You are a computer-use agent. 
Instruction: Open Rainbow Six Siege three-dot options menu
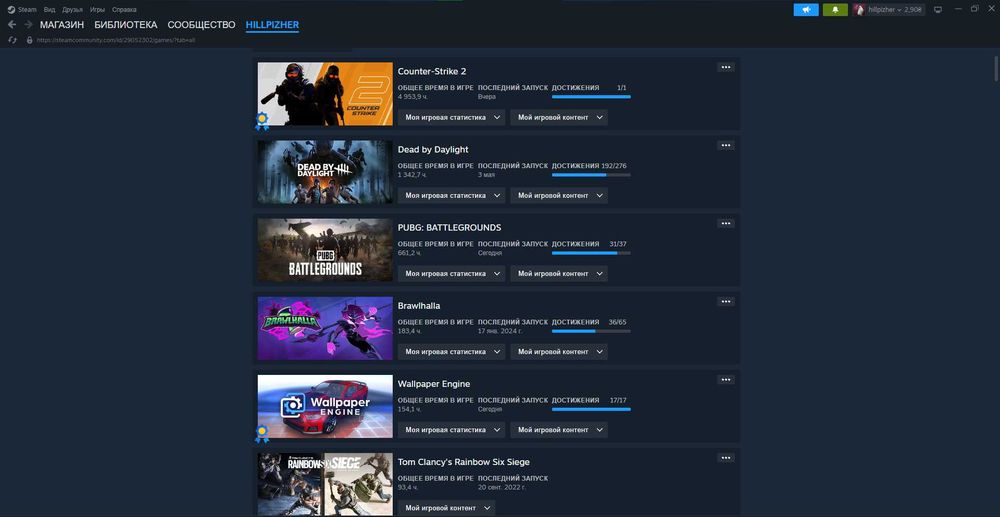pos(726,458)
